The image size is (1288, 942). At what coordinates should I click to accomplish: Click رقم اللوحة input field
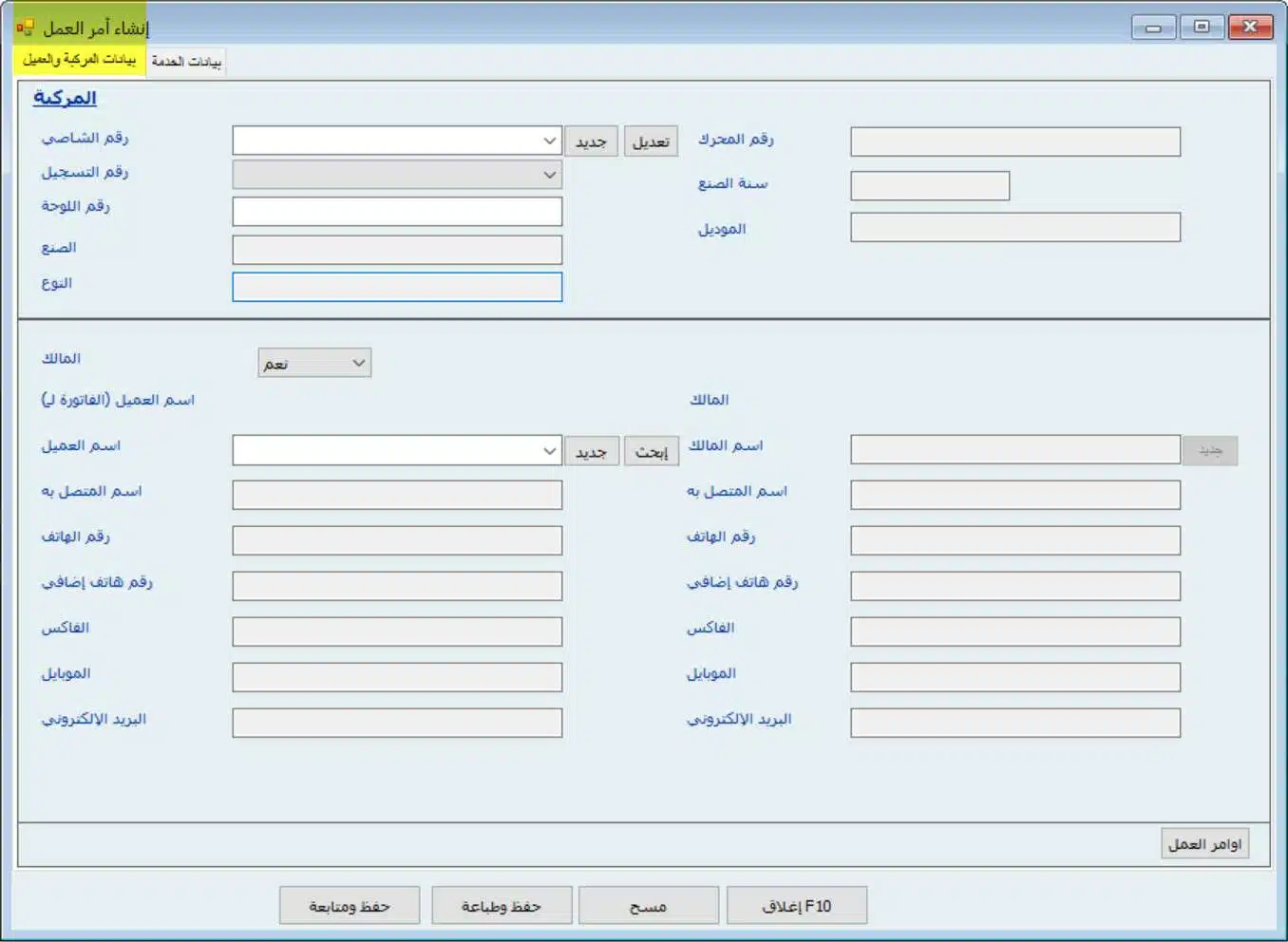397,211
